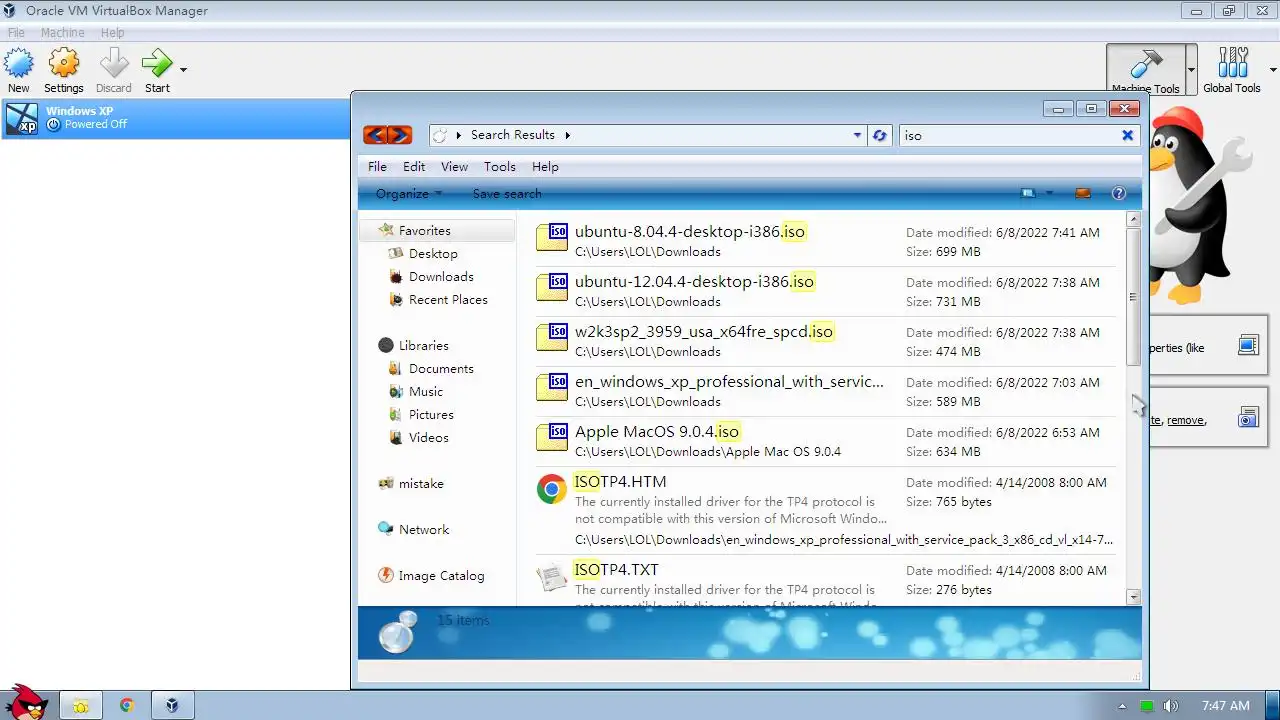The height and width of the screenshot is (720, 1280).
Task: Click the refresh button beside address bar
Action: coord(879,135)
